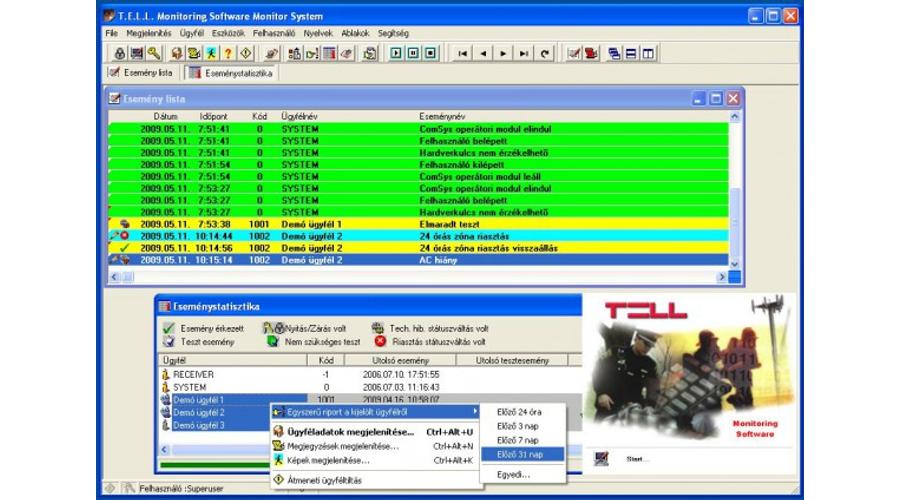
Task: Switch to the Esemény lista tab
Action: [x=142, y=73]
